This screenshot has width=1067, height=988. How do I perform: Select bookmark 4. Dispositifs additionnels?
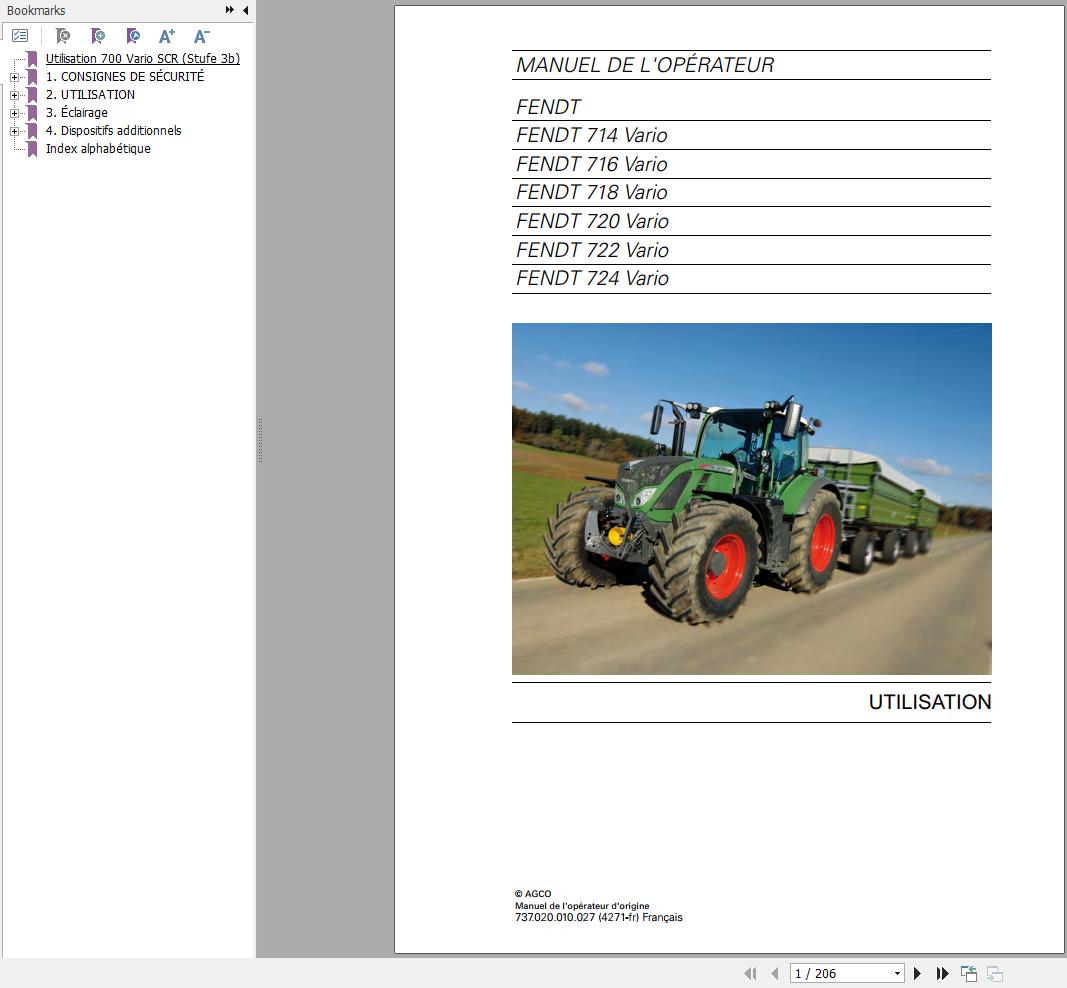113,130
